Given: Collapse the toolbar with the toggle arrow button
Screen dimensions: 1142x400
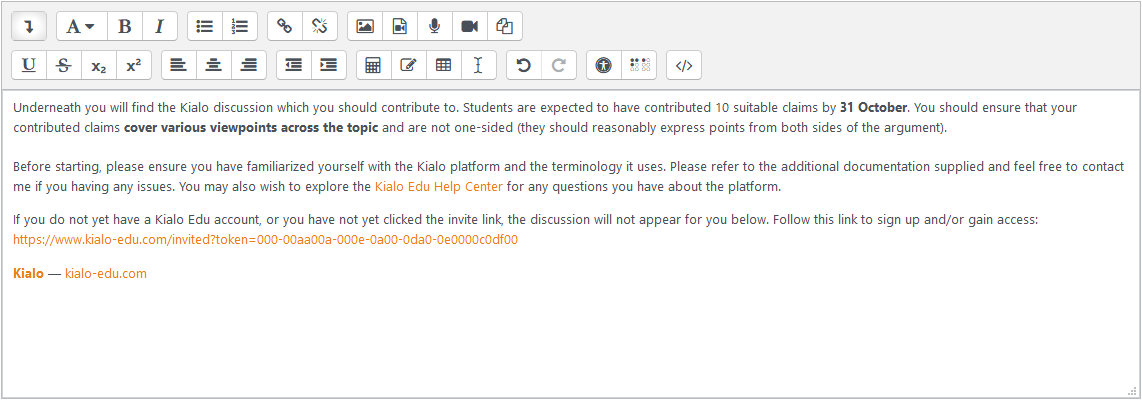Looking at the screenshot, I should tap(29, 26).
